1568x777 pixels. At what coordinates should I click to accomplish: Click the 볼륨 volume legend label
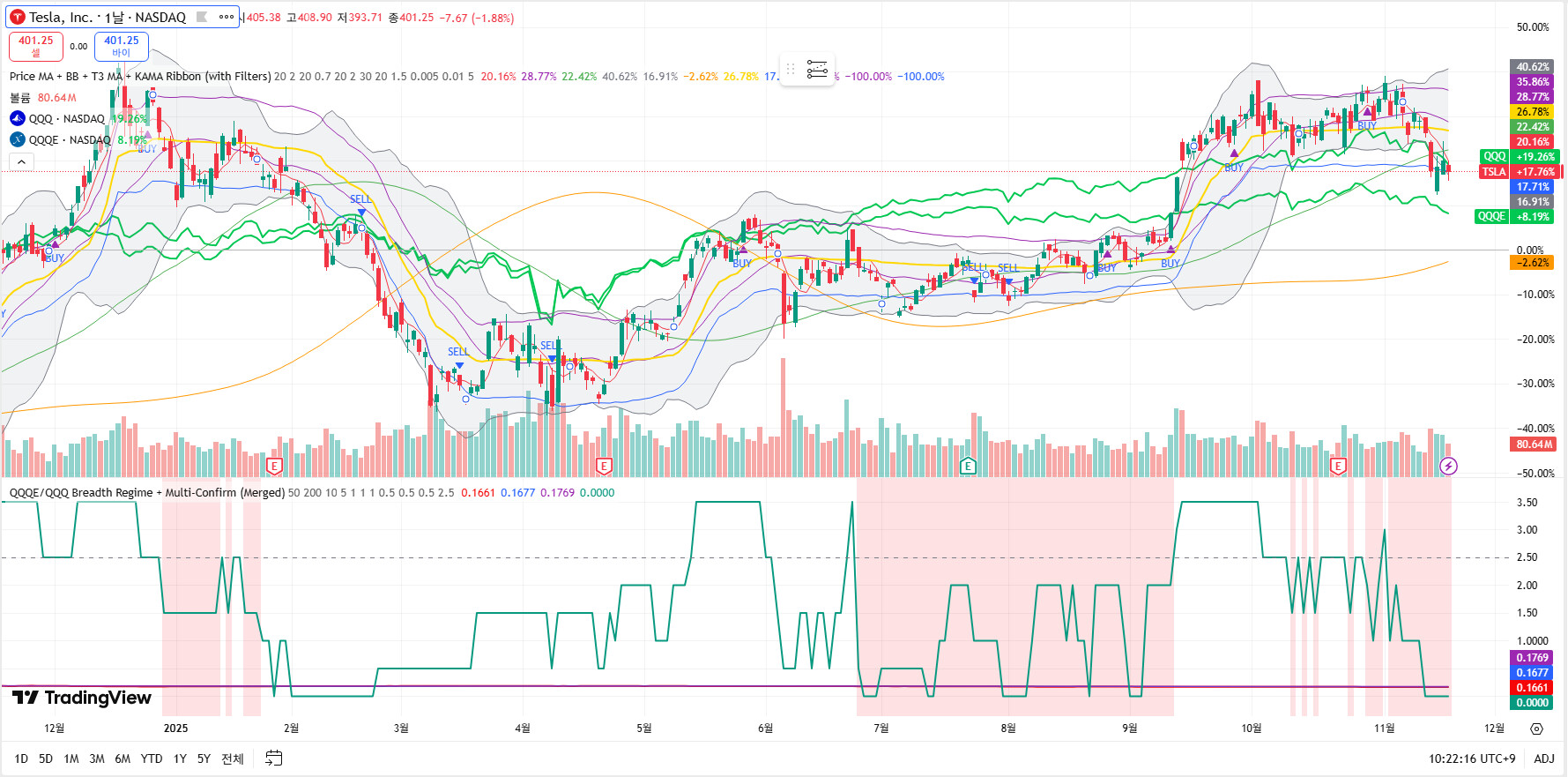(x=20, y=98)
